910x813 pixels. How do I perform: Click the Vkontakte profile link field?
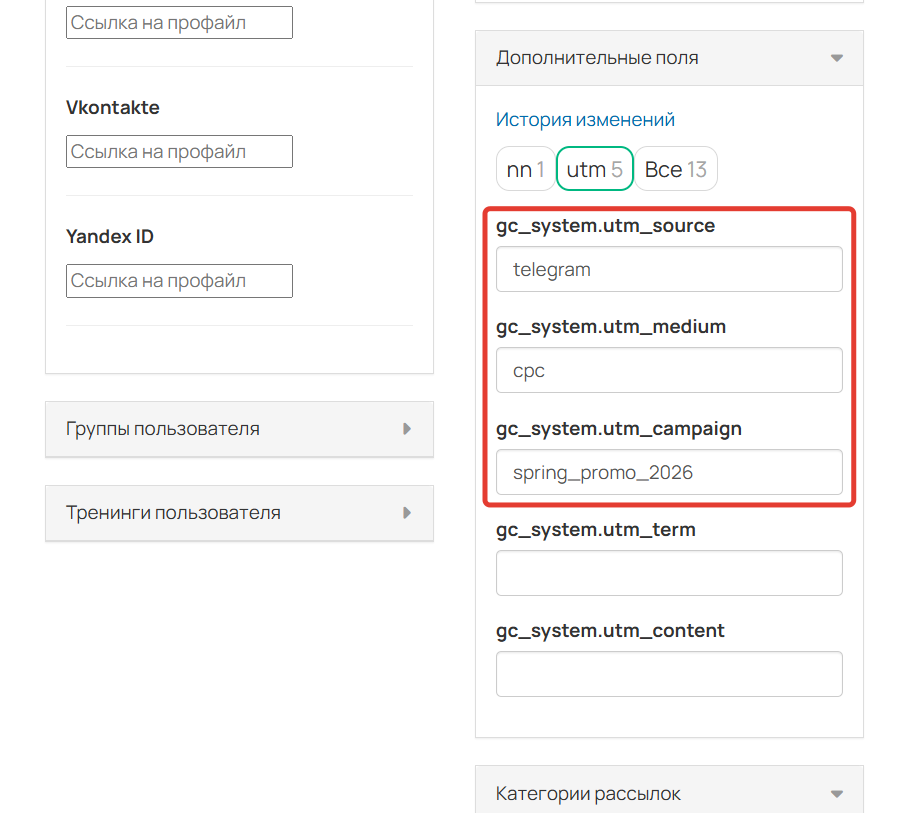pos(179,151)
